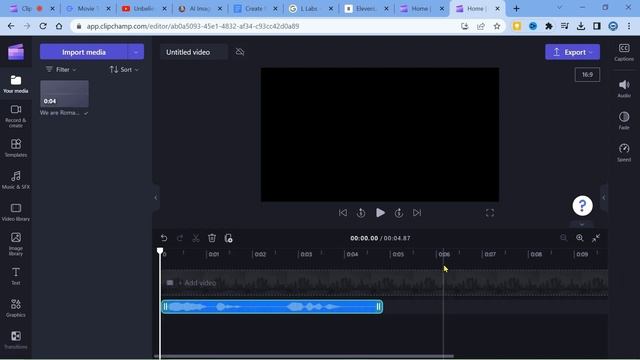
Task: Open the help question mark button
Action: [x=582, y=206]
